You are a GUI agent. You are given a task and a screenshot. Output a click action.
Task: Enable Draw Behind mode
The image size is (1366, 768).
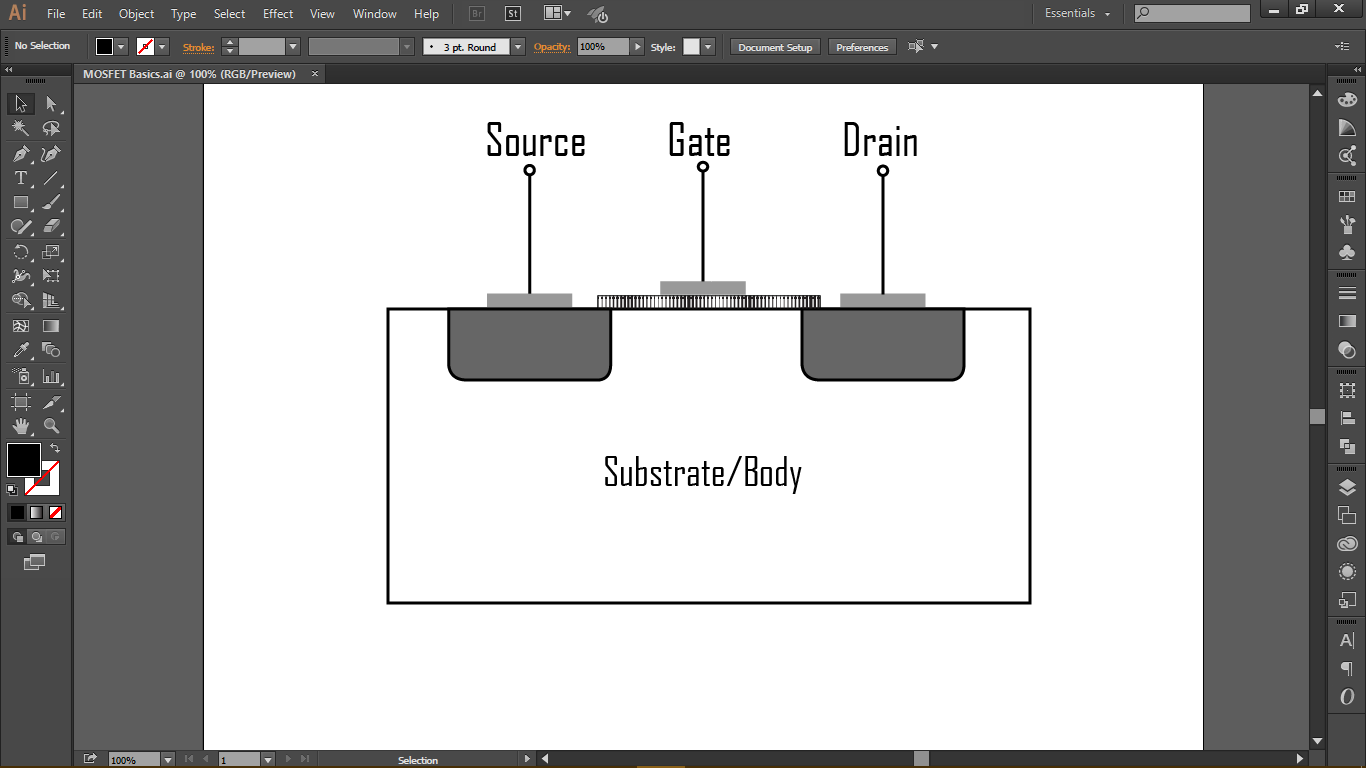pos(36,537)
